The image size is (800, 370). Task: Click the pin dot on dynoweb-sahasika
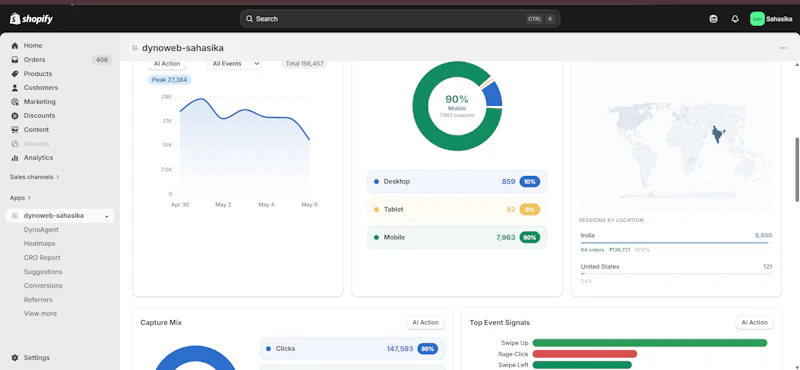coord(107,216)
